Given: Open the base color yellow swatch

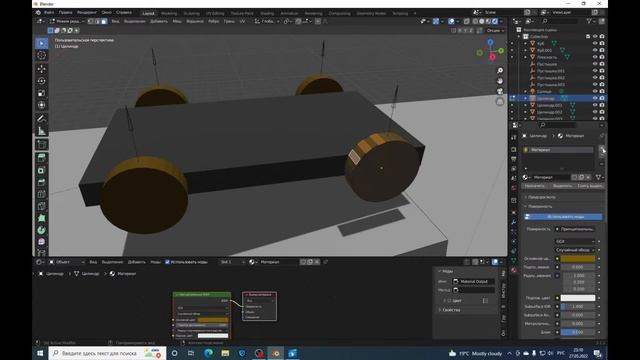Looking at the screenshot, I should (578, 258).
